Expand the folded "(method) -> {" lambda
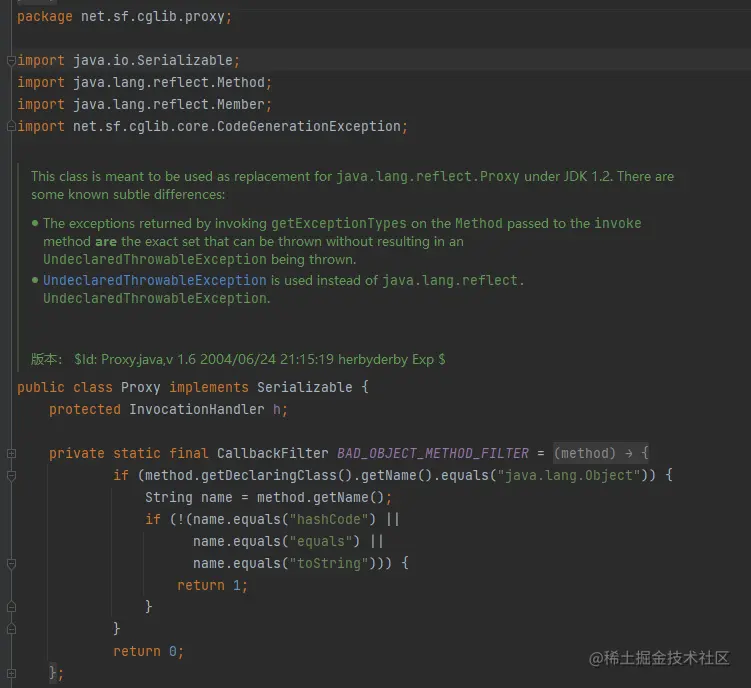The width and height of the screenshot is (751, 688). click(x=601, y=453)
